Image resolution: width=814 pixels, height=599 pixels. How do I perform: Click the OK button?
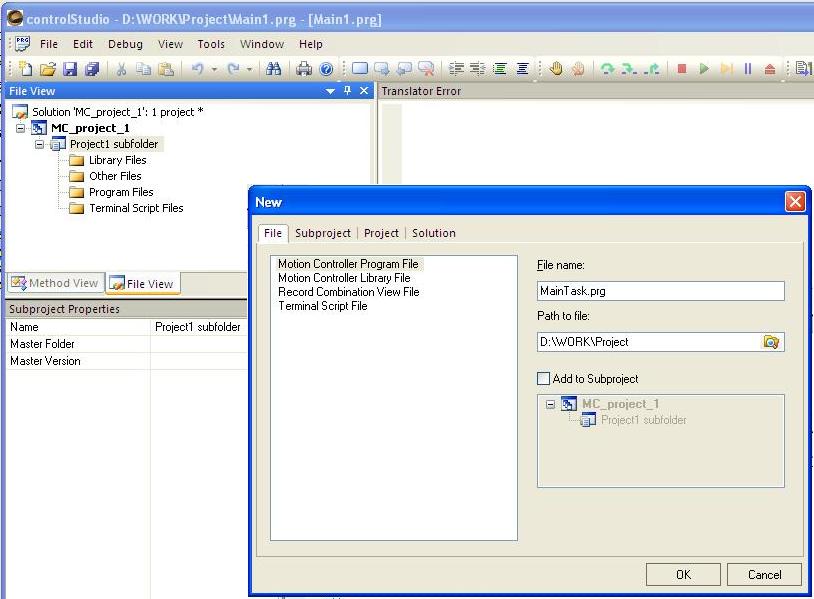(x=683, y=574)
